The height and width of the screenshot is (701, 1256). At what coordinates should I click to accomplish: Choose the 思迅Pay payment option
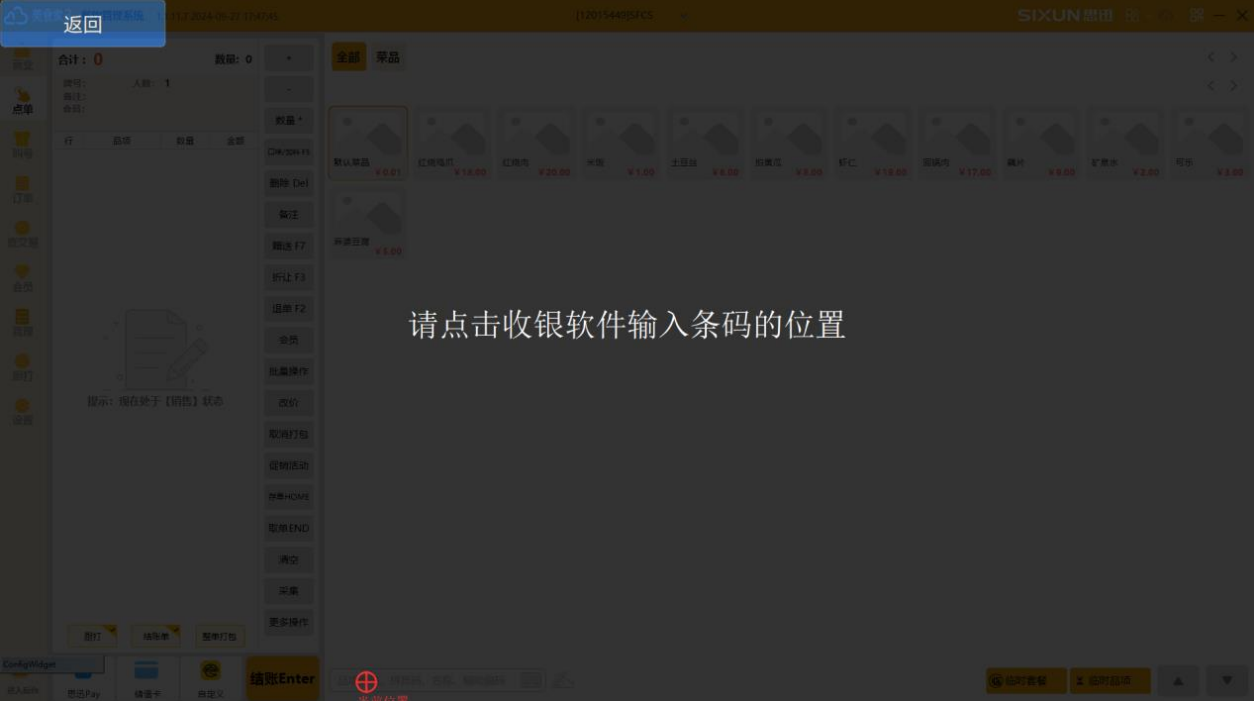[84, 679]
